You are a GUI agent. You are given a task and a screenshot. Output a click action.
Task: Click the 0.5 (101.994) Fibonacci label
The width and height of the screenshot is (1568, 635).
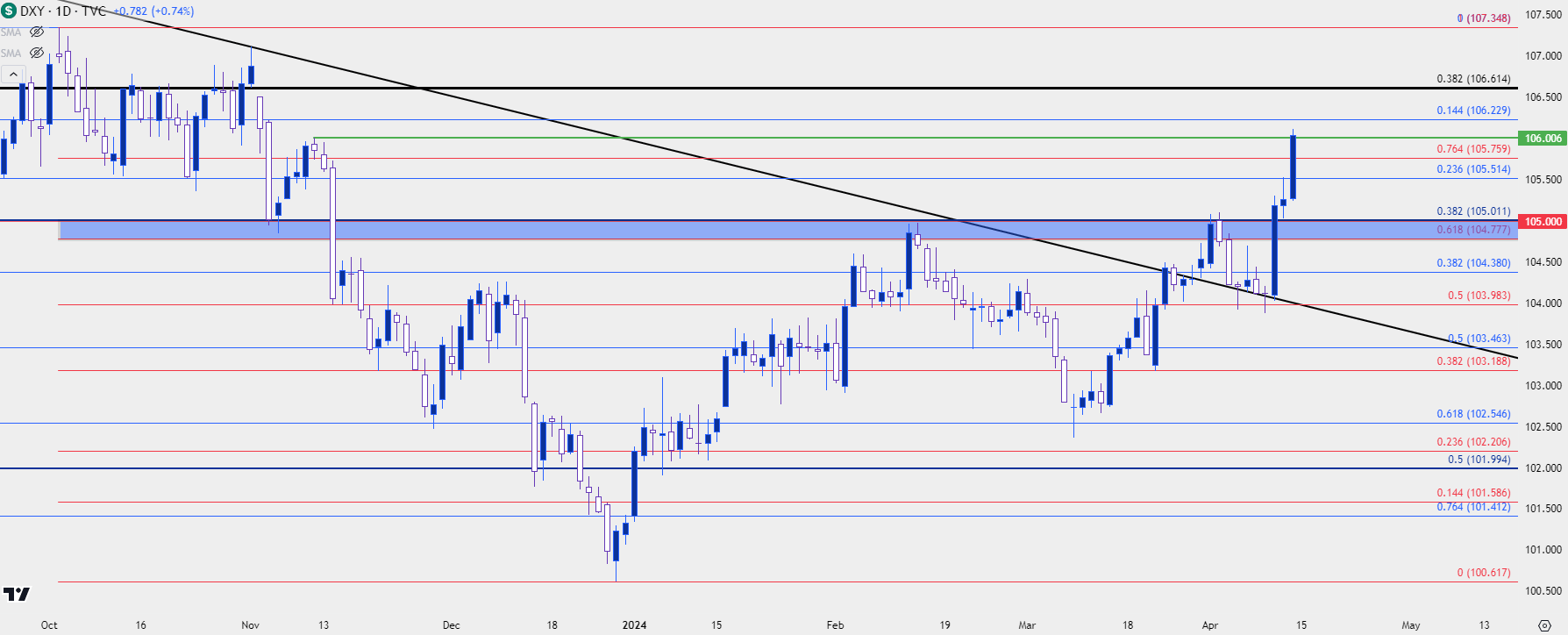tap(1479, 460)
